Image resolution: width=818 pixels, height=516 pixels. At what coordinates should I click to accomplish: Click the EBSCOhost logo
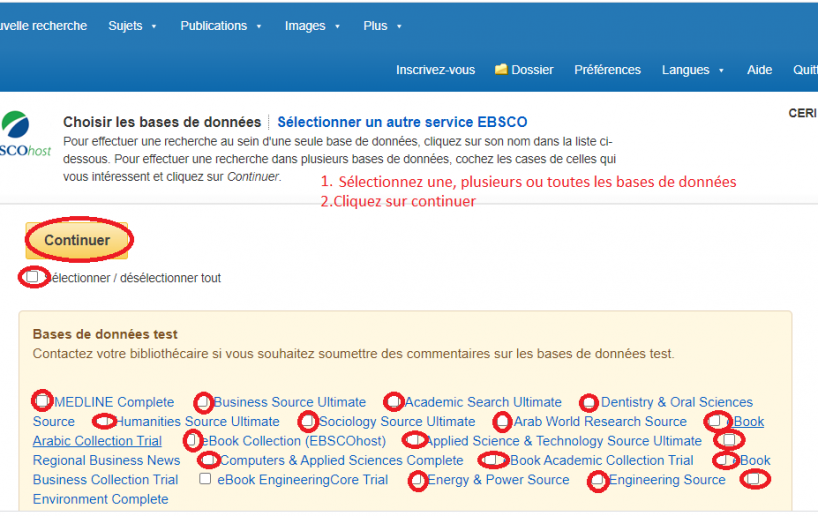coord(22,137)
